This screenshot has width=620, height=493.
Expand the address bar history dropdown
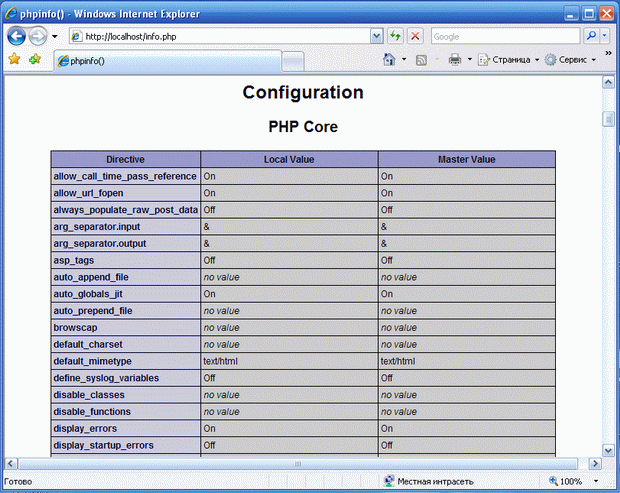[377, 36]
